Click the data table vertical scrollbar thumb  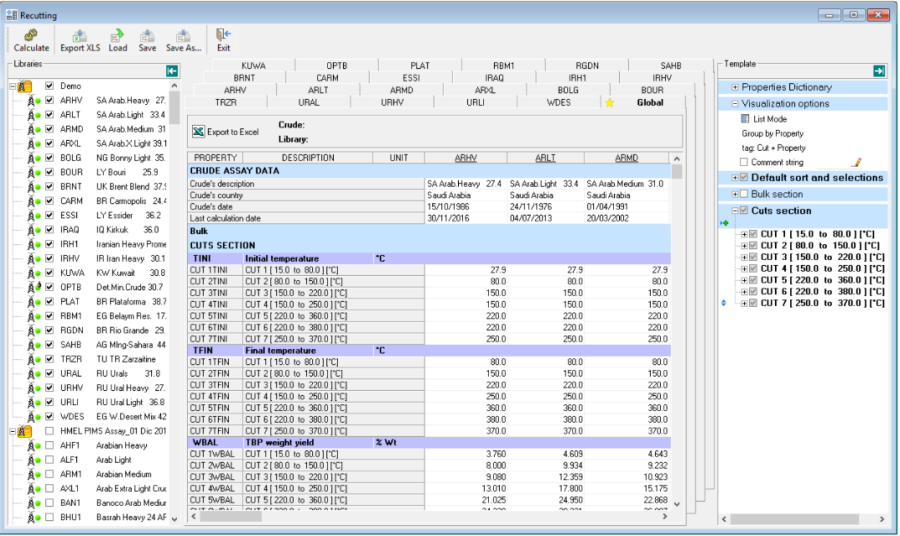click(677, 172)
